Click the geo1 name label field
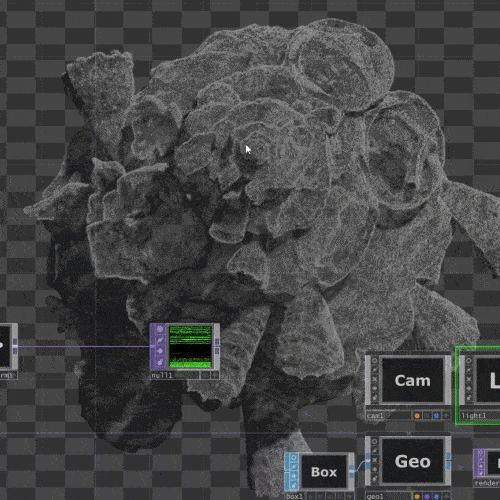The image size is (500, 500). pos(389,496)
